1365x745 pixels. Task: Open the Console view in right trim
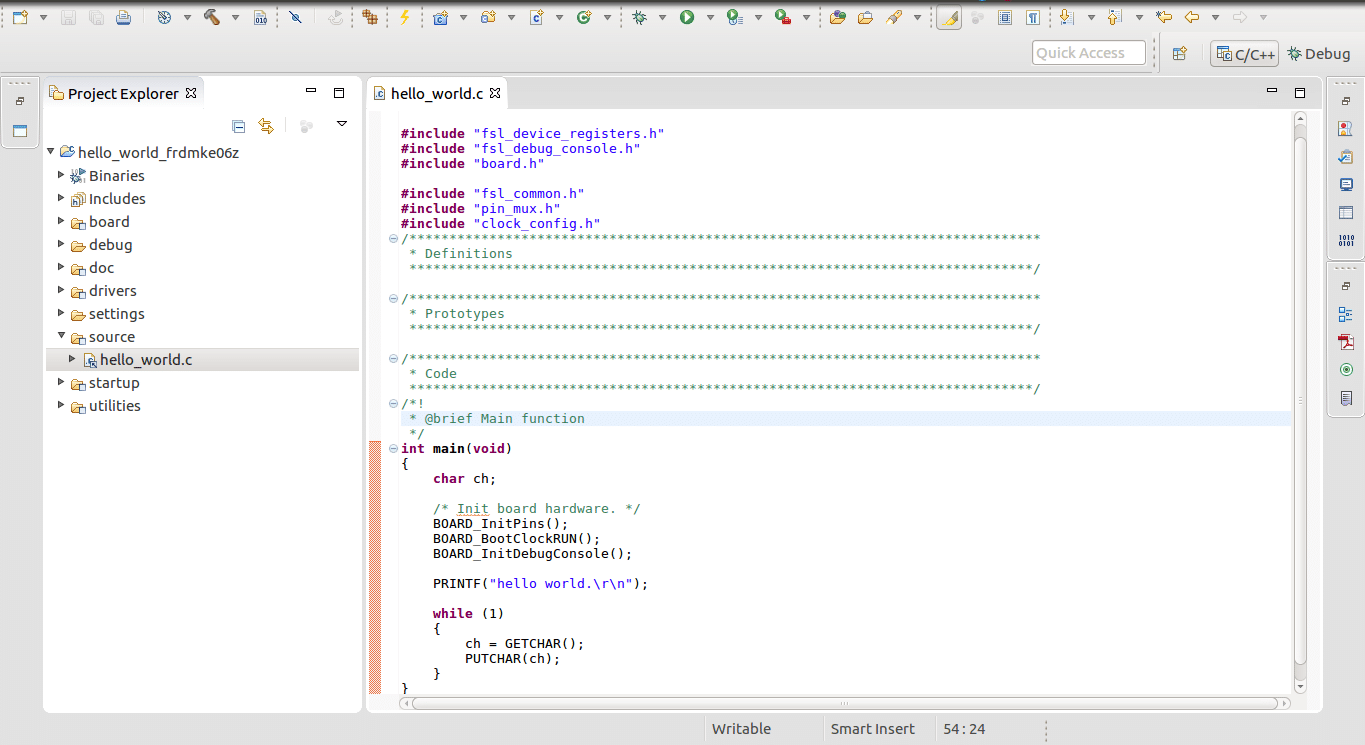point(1346,185)
